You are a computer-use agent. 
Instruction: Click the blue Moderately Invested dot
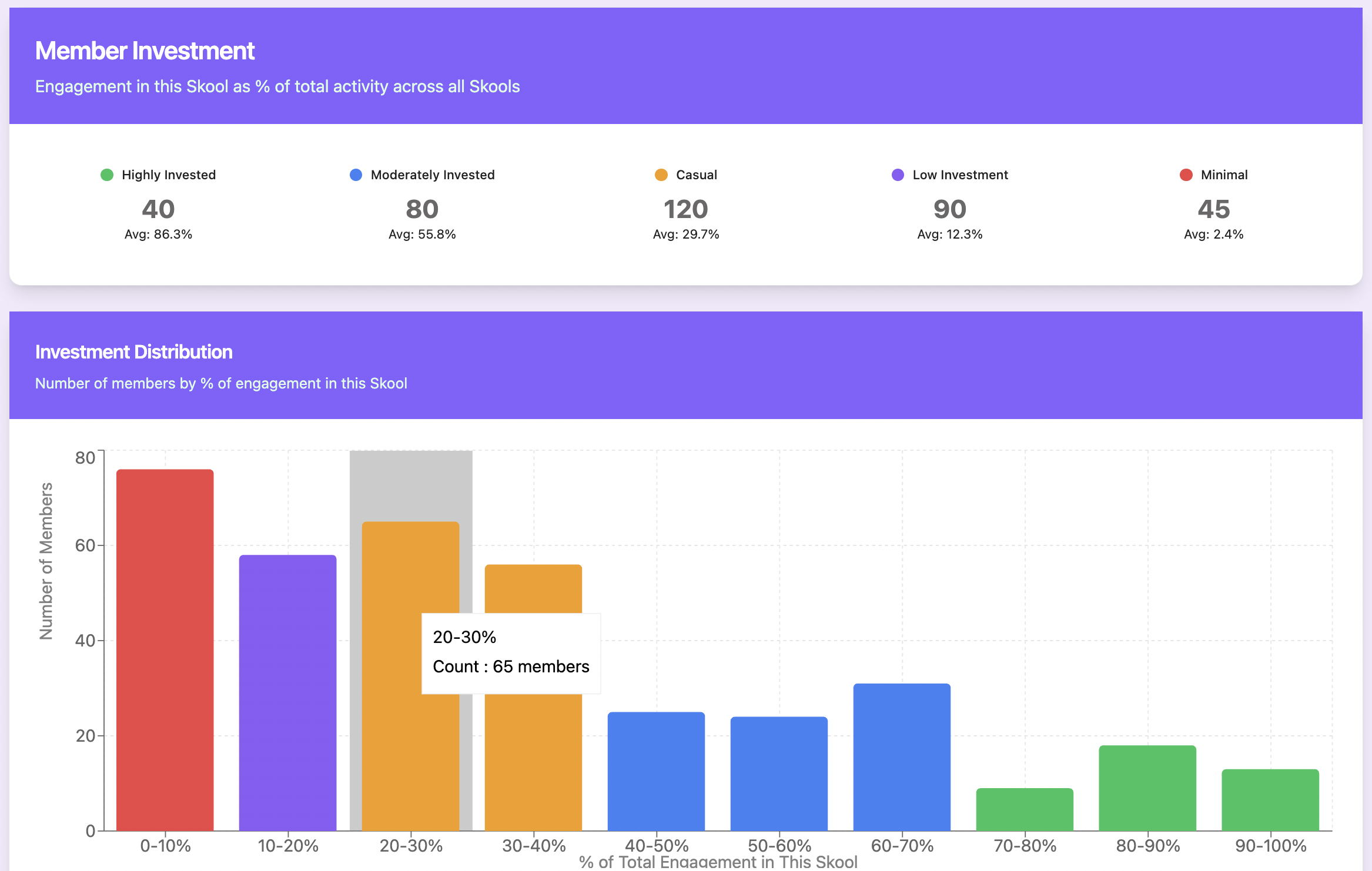356,175
